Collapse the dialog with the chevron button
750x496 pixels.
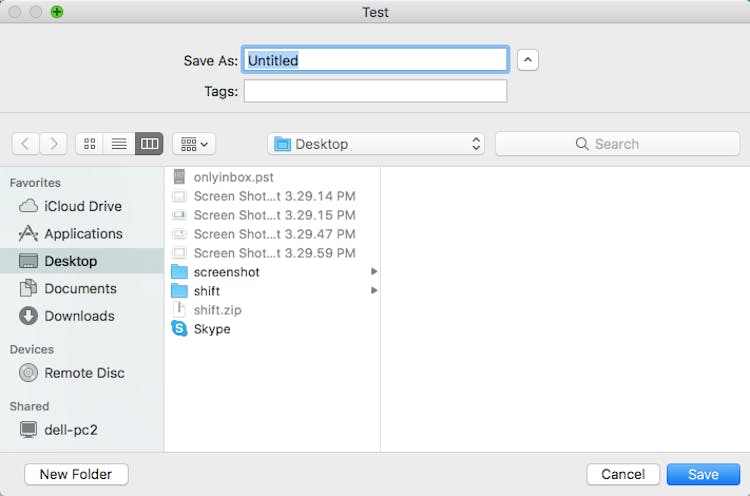(527, 60)
